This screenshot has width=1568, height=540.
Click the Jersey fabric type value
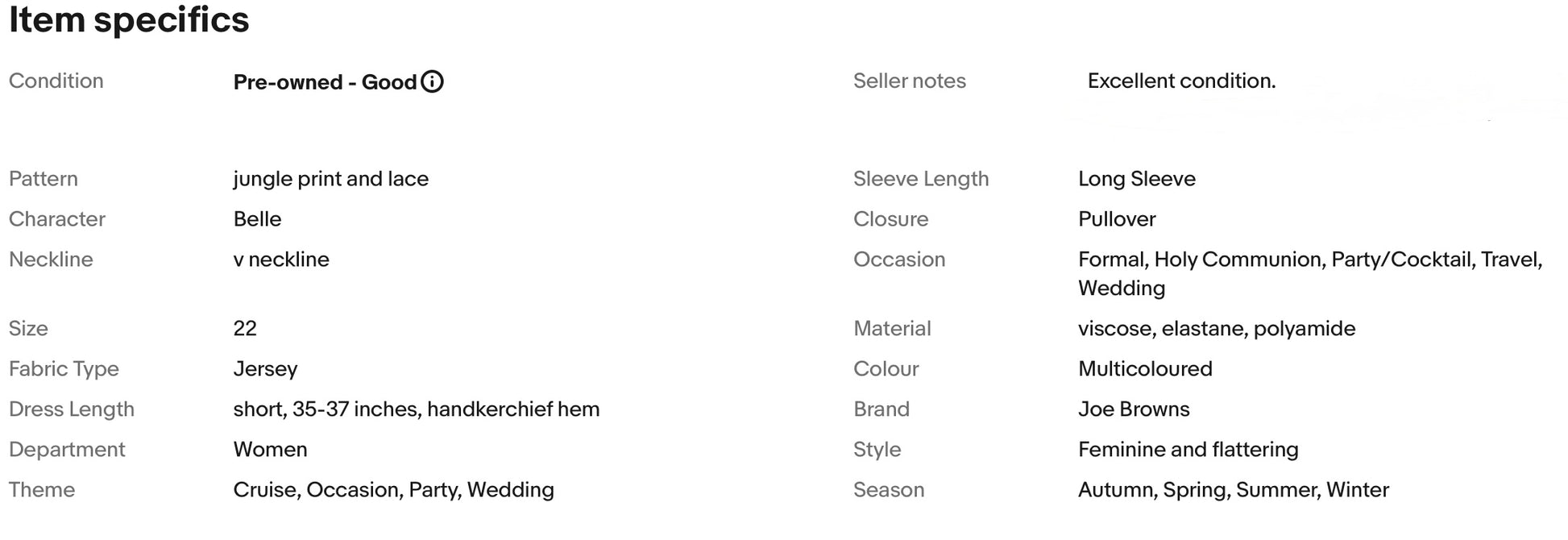(x=265, y=369)
